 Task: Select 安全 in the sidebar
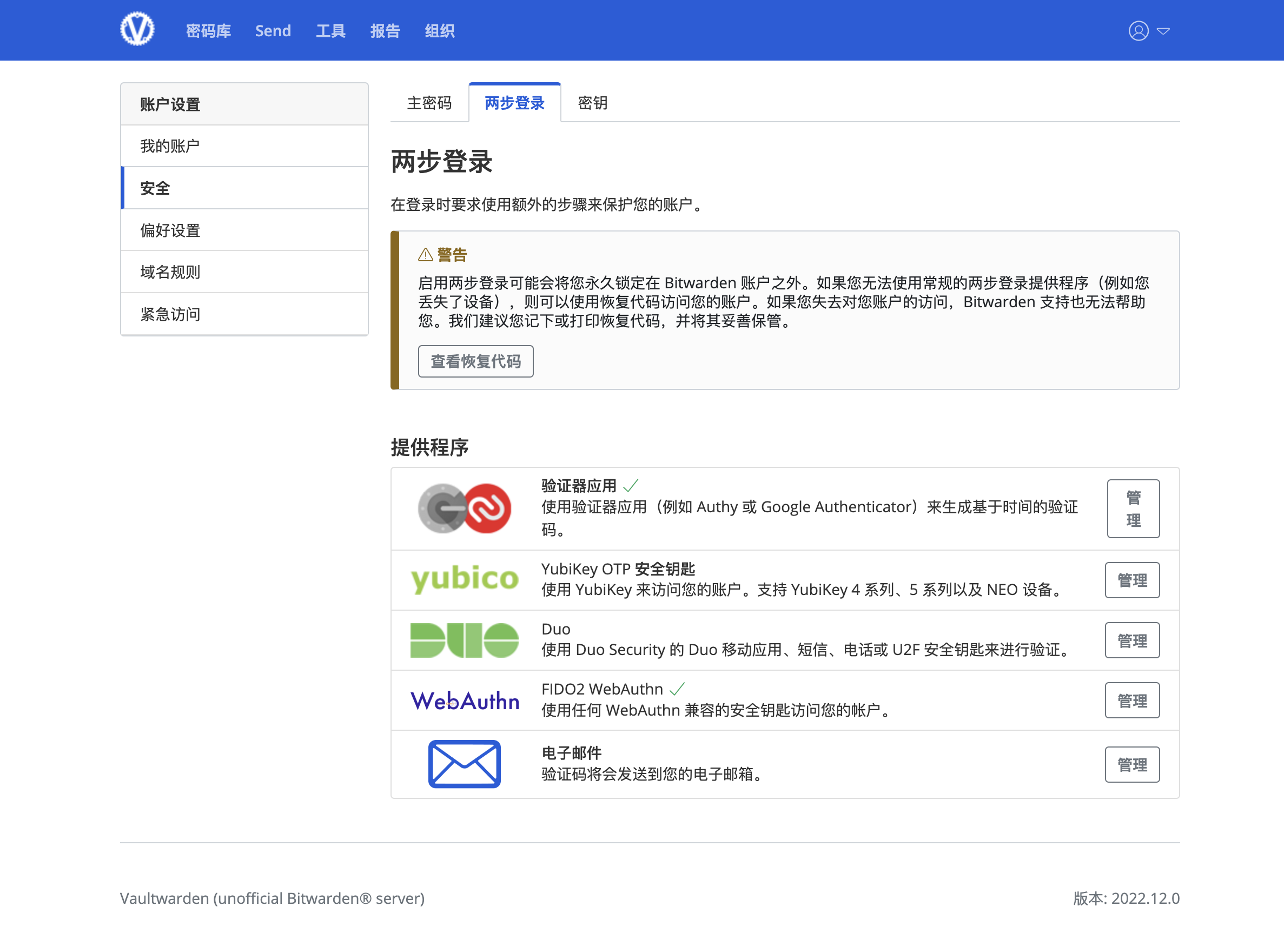[244, 188]
